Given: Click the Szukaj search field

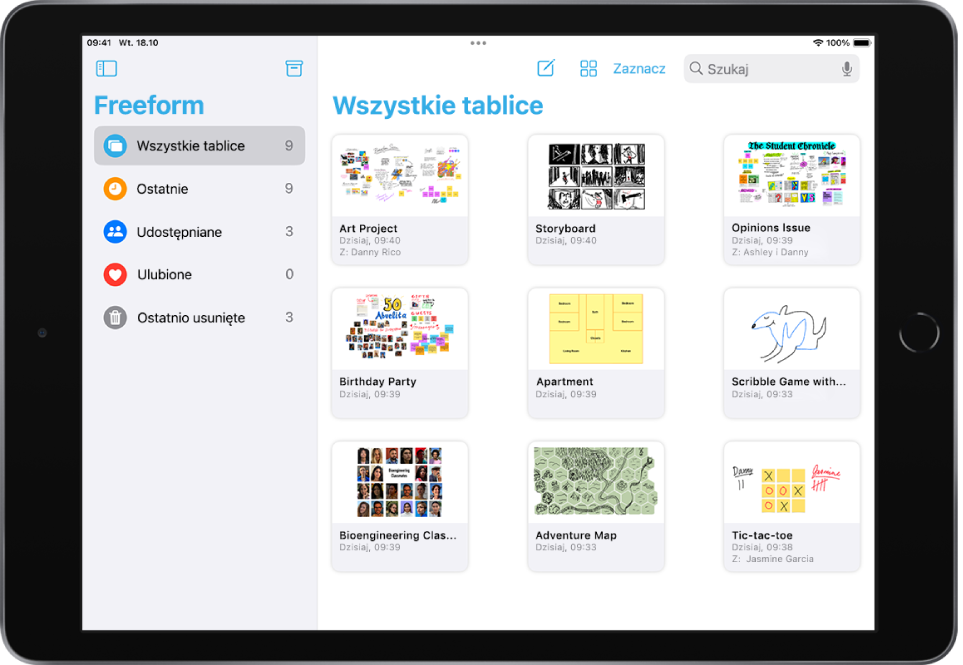Looking at the screenshot, I should [x=771, y=69].
